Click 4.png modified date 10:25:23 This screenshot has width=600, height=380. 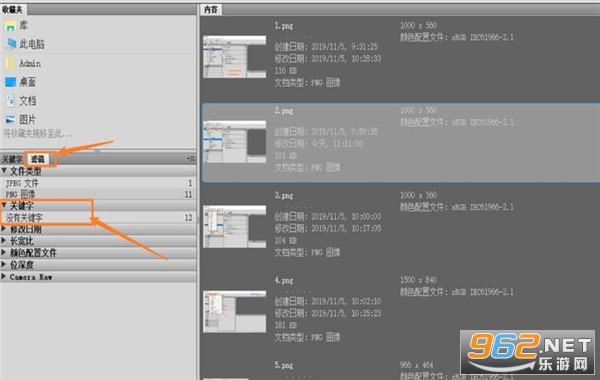(328, 313)
